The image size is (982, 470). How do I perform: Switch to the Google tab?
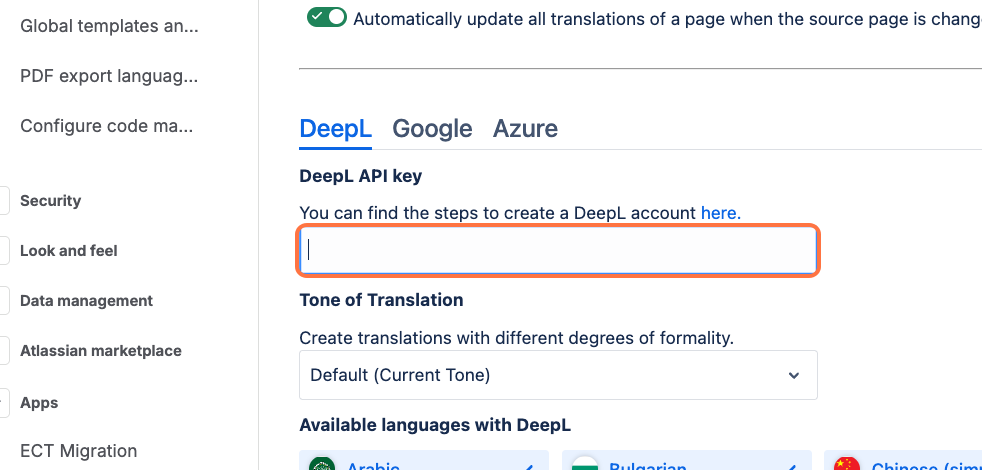pos(432,128)
